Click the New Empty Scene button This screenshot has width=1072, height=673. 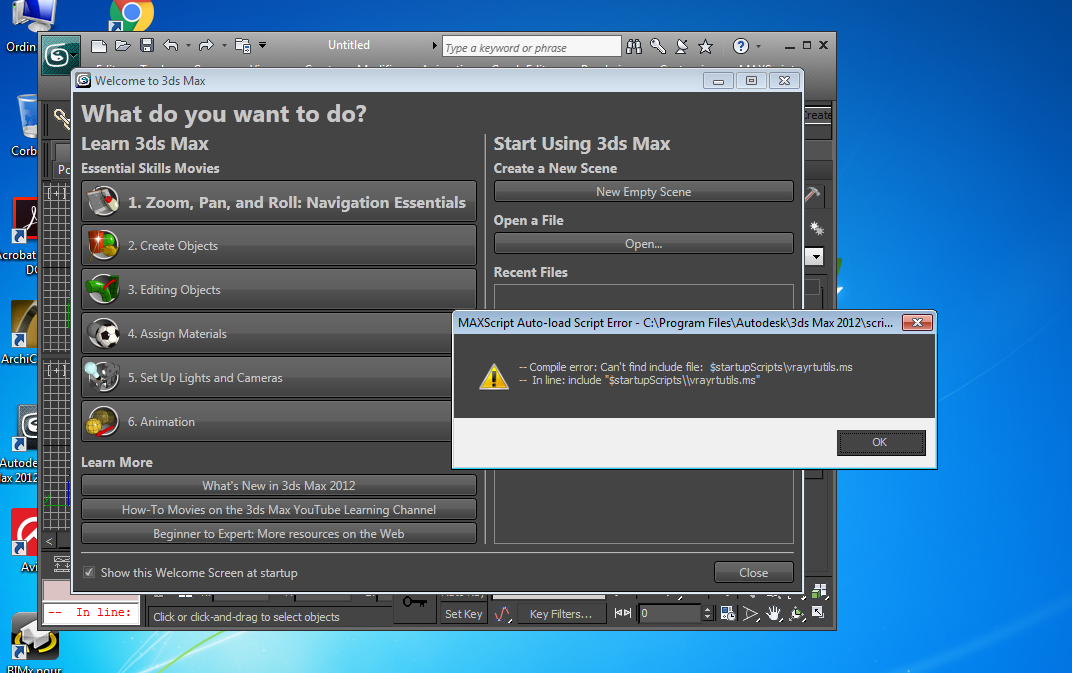click(x=643, y=192)
